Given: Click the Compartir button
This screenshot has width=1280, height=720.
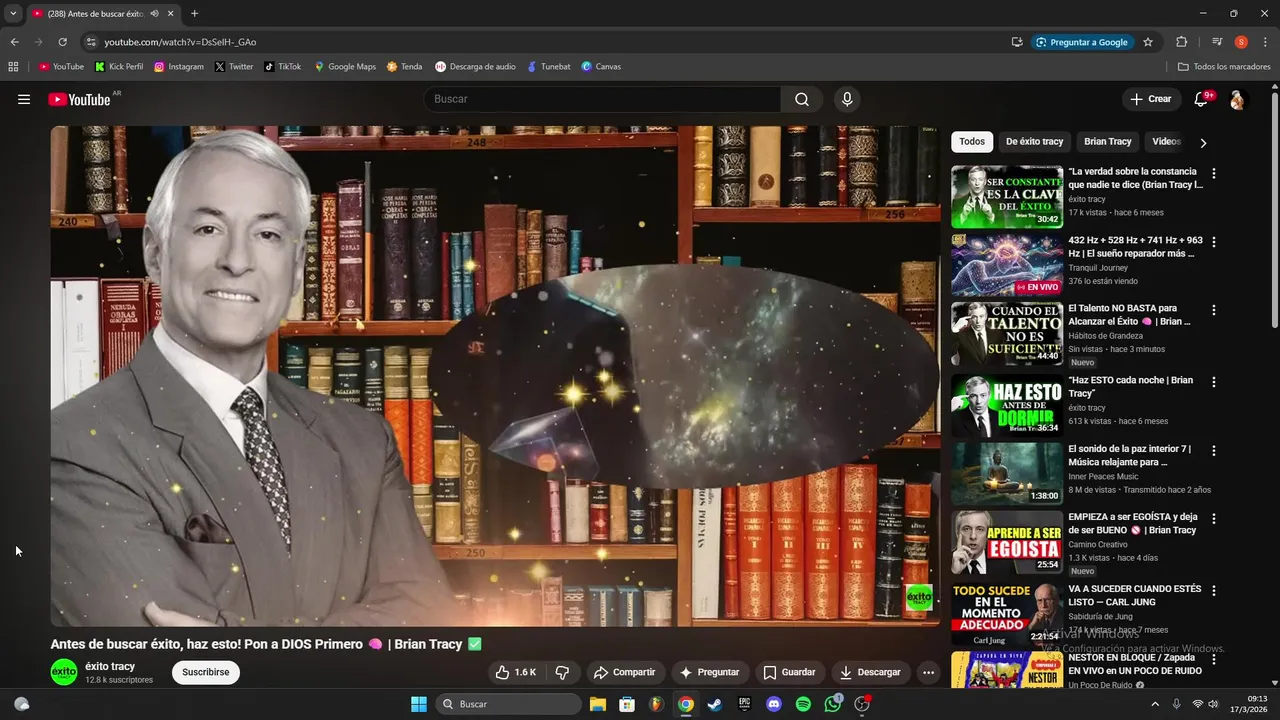Looking at the screenshot, I should (624, 672).
